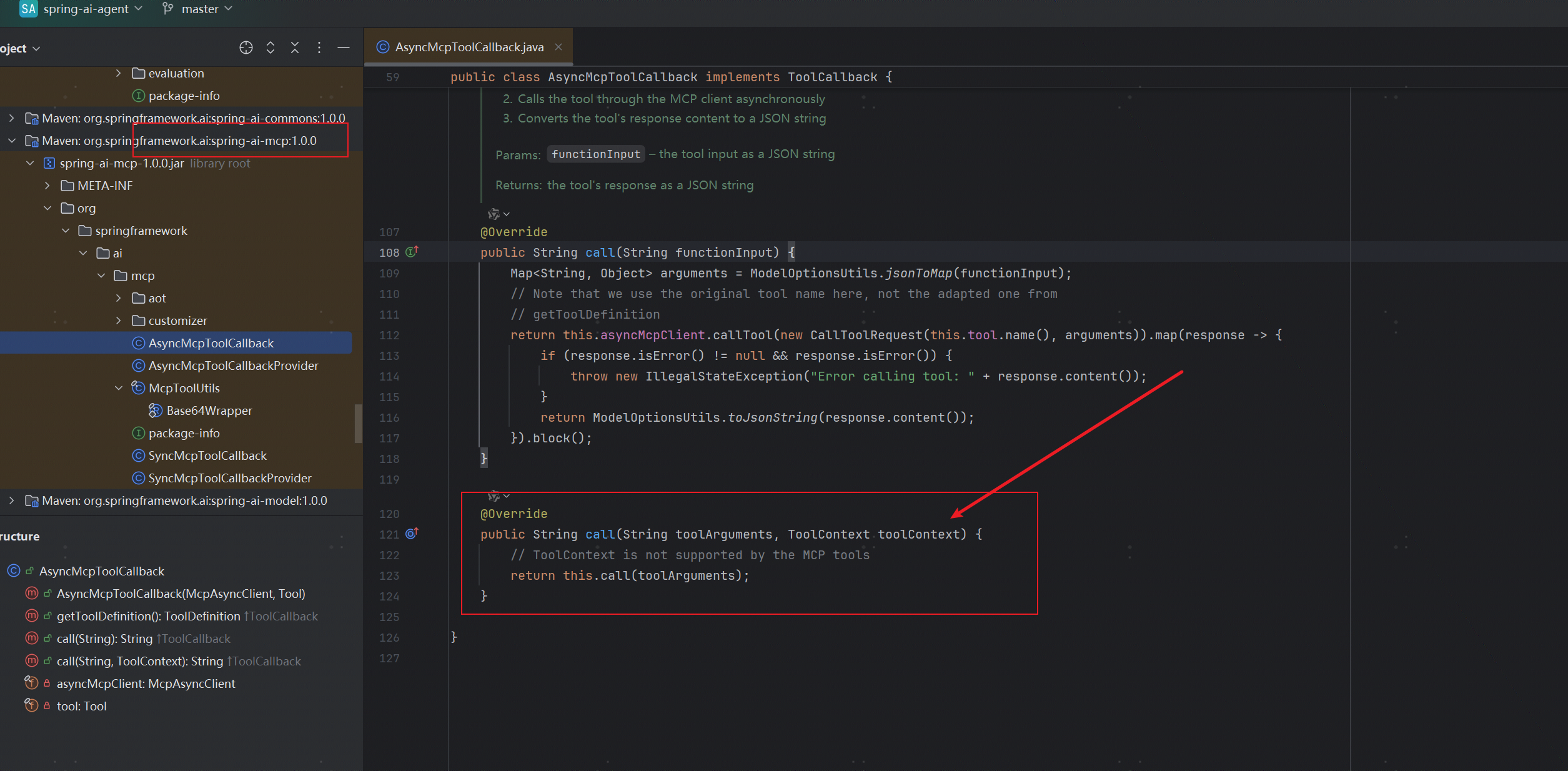Close the AsyncMcpToolCallback.java tab
Image resolution: width=1568 pixels, height=771 pixels.
pos(558,47)
